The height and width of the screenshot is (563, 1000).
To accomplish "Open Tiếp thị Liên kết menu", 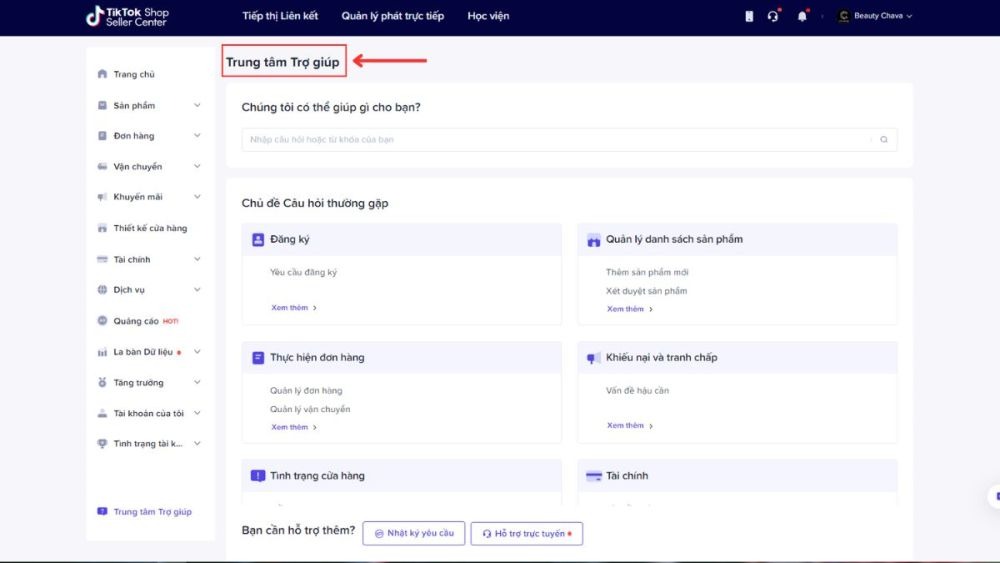I will click(x=280, y=16).
